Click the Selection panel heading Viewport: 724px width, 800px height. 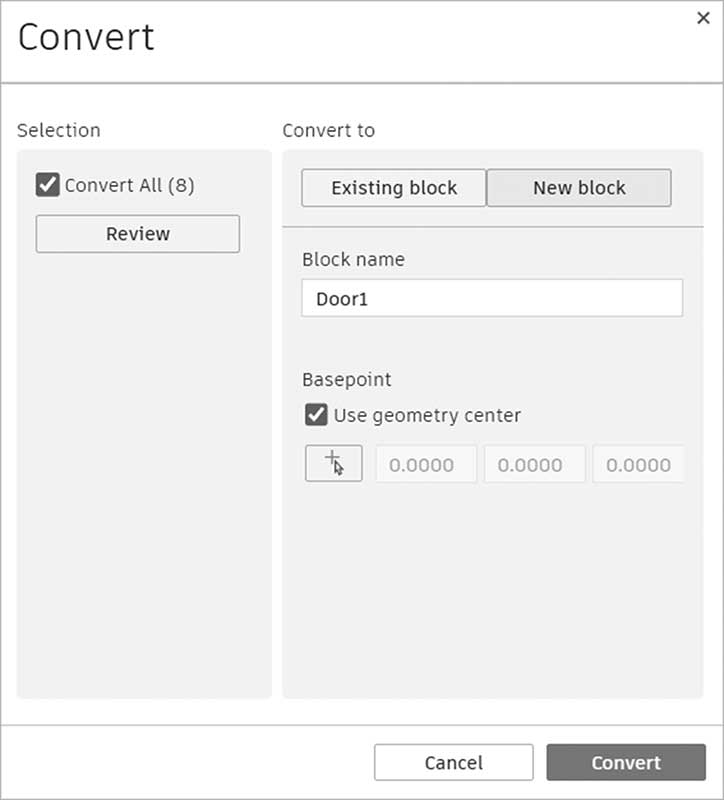point(59,130)
